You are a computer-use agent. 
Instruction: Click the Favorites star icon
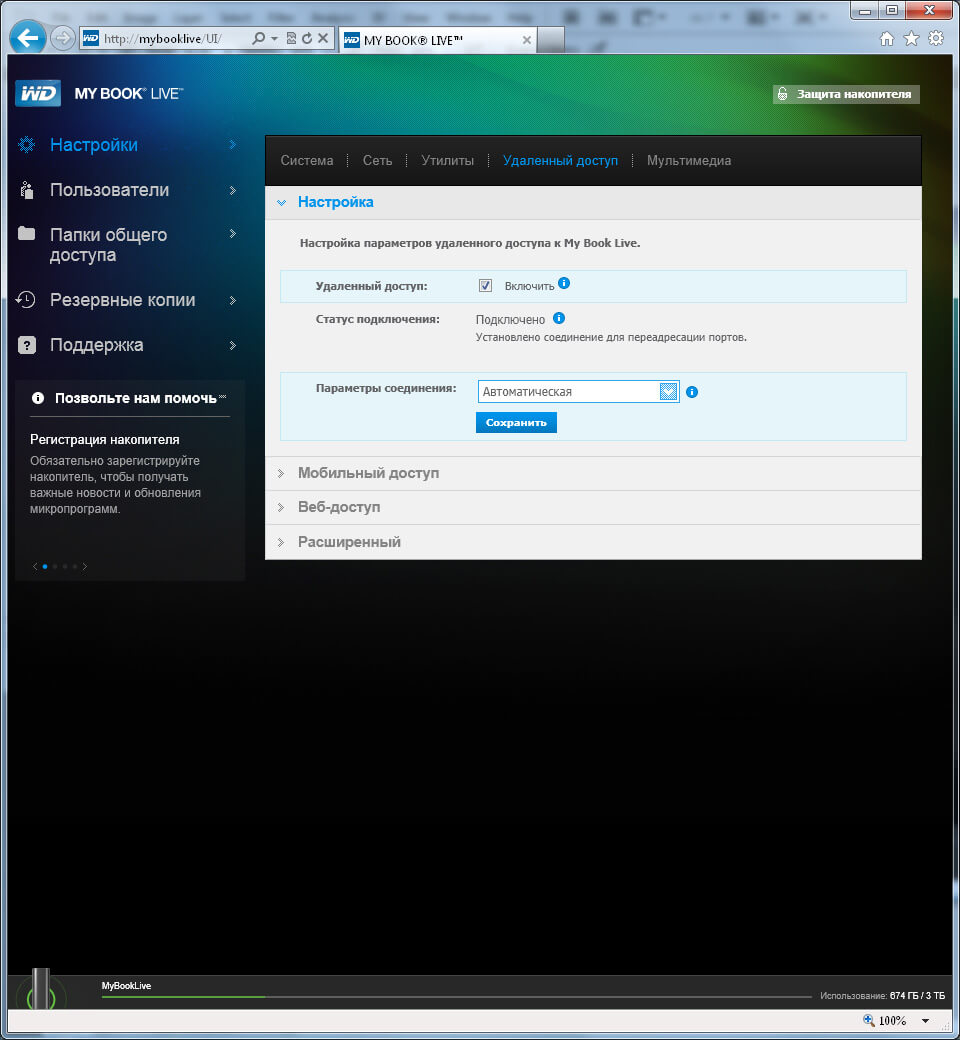tap(911, 38)
